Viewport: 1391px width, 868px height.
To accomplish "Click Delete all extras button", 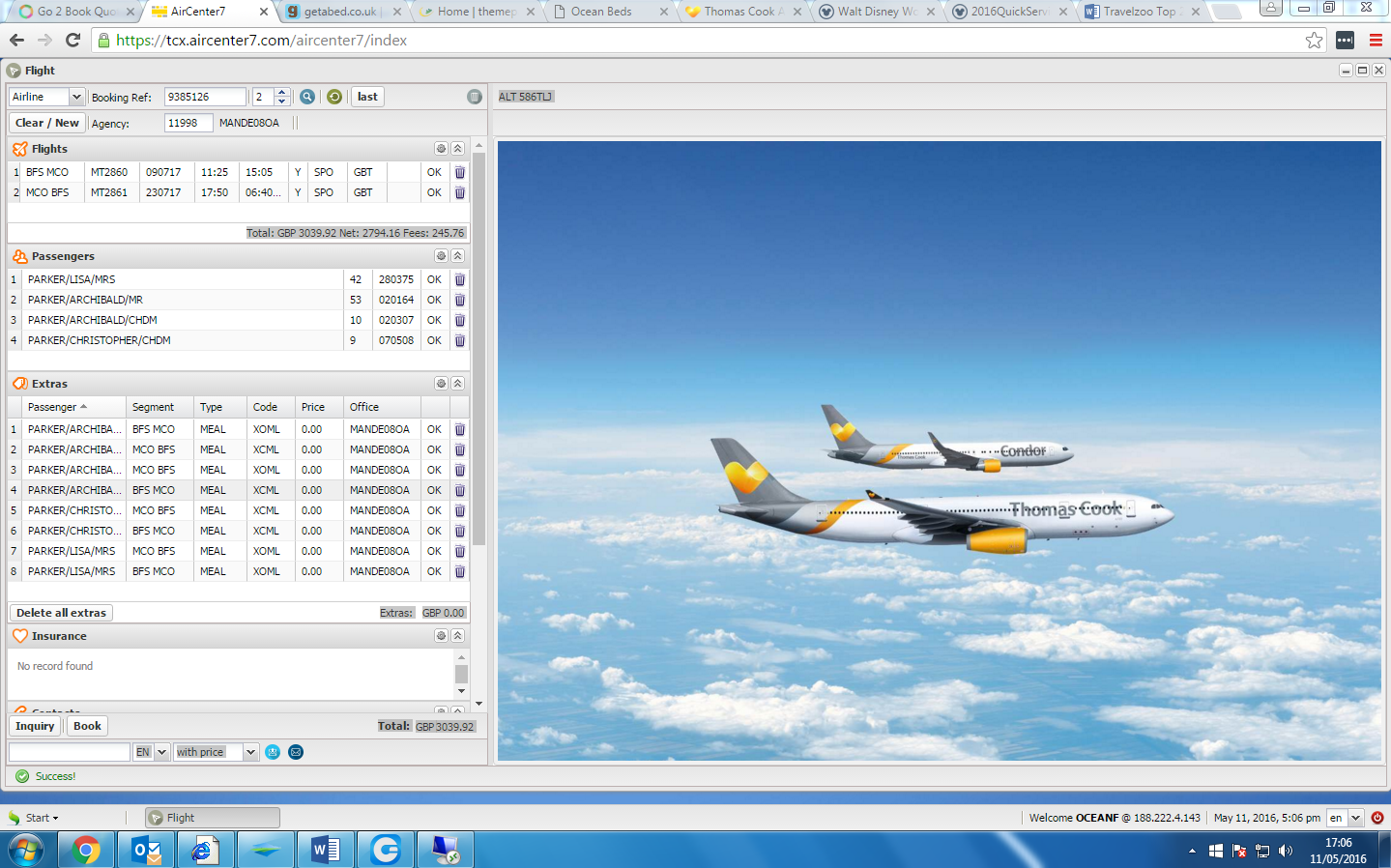I will tap(61, 613).
